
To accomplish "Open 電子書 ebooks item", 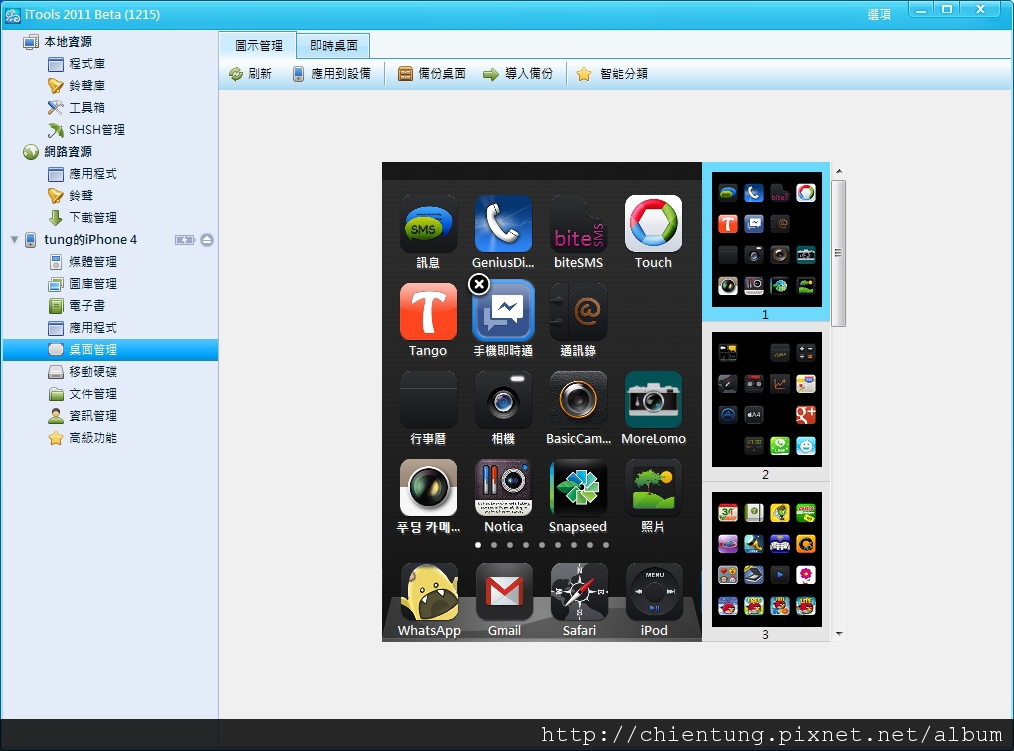I will (x=87, y=306).
